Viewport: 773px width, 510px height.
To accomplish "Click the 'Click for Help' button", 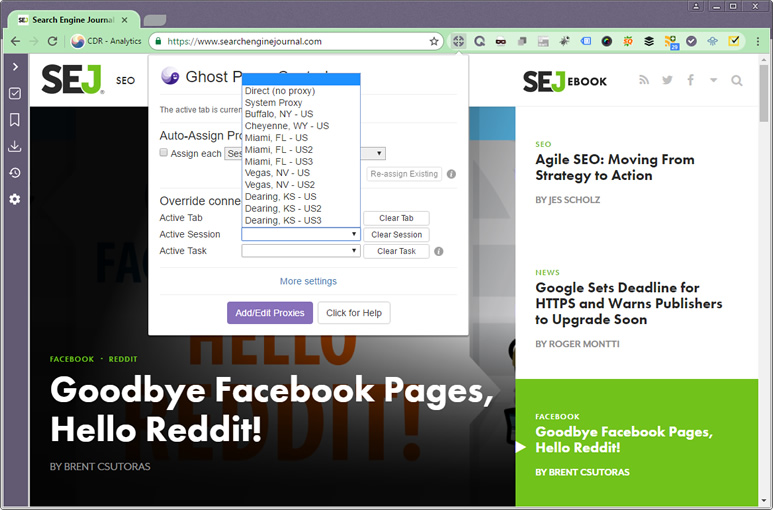I will [x=354, y=313].
